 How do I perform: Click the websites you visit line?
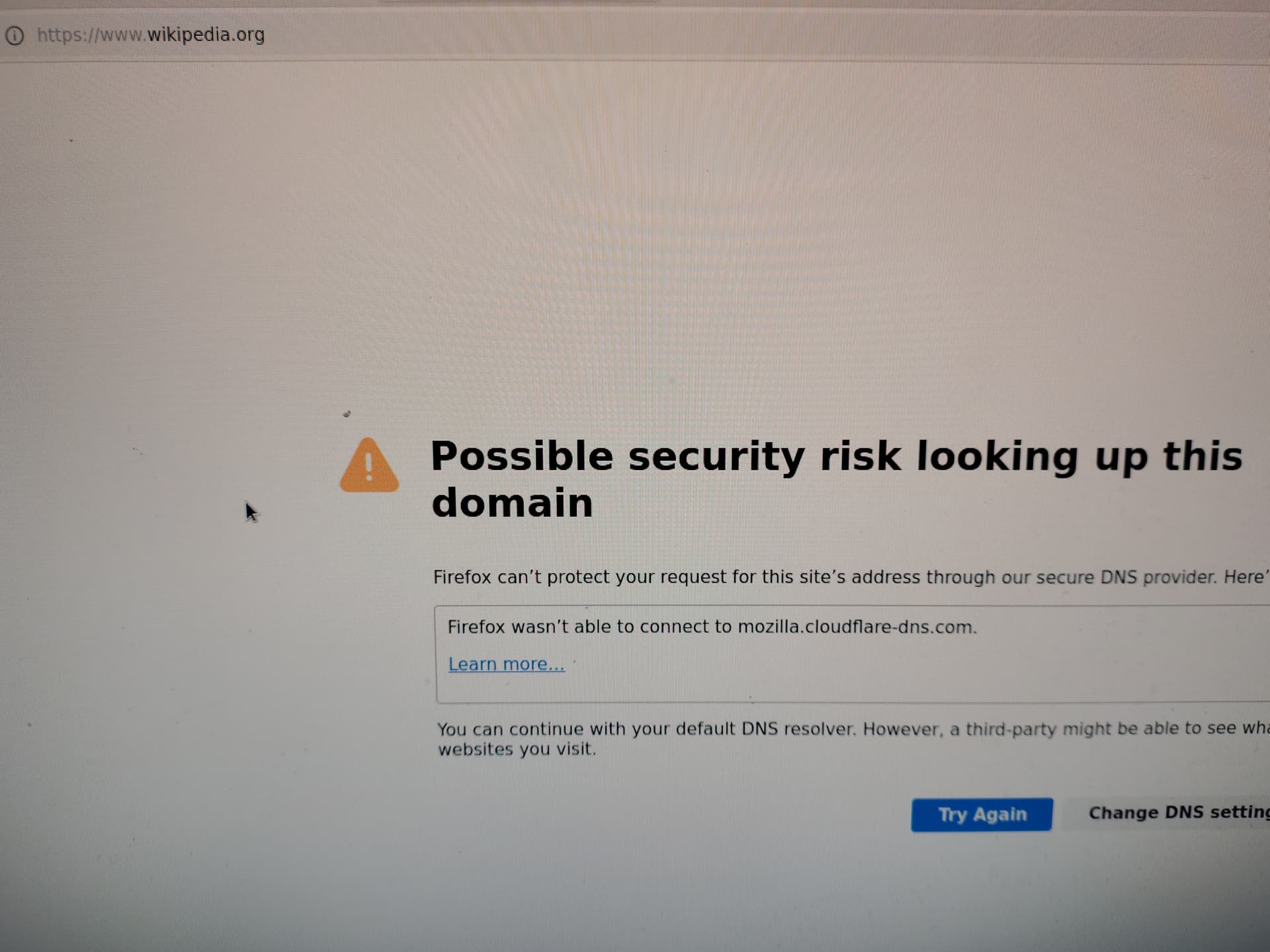[517, 749]
